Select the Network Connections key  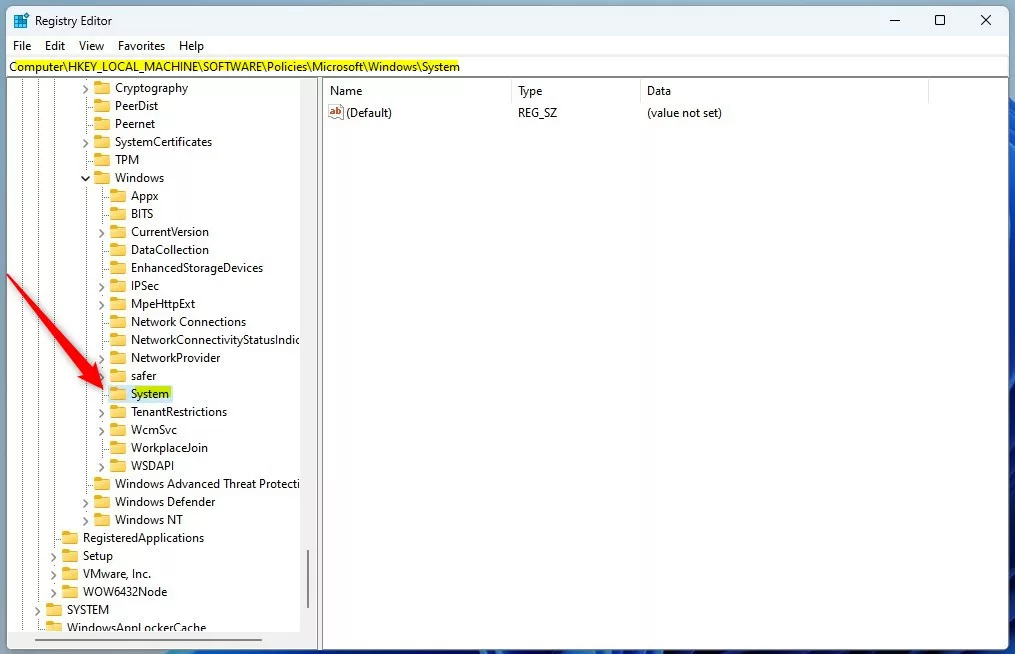[188, 322]
